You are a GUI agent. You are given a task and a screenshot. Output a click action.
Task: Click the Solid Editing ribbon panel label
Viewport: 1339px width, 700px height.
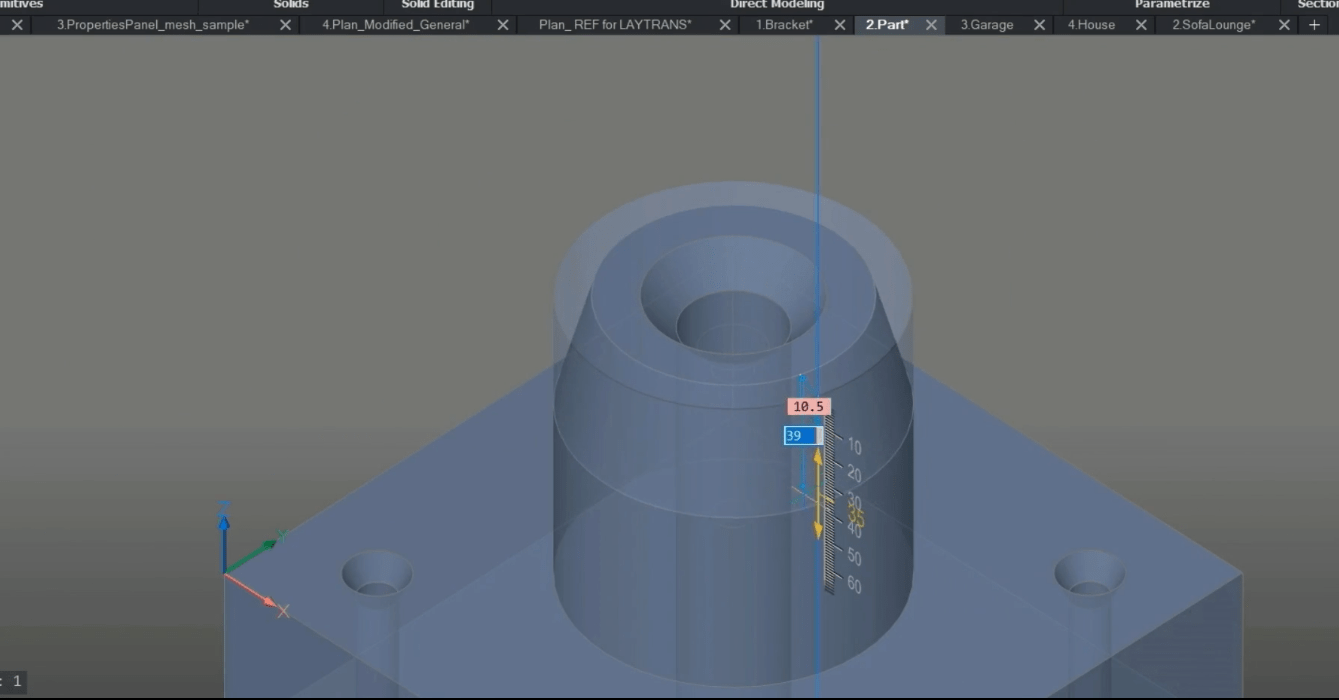point(438,5)
